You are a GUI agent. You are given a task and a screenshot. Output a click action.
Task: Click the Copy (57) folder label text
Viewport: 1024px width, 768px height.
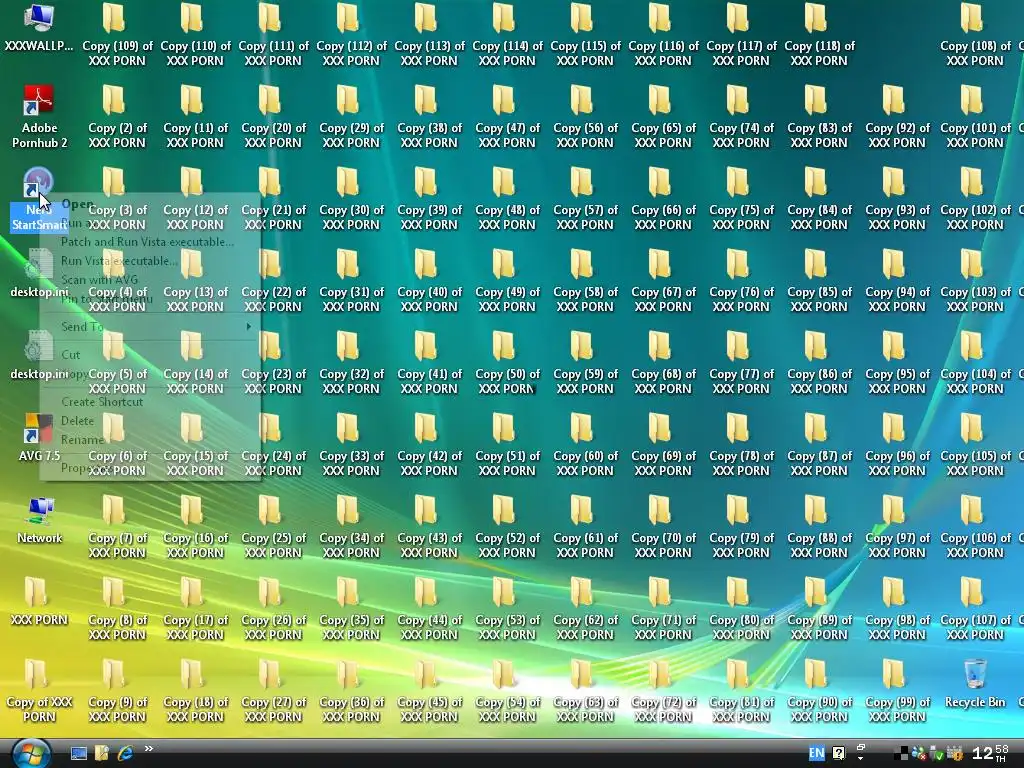click(x=585, y=217)
